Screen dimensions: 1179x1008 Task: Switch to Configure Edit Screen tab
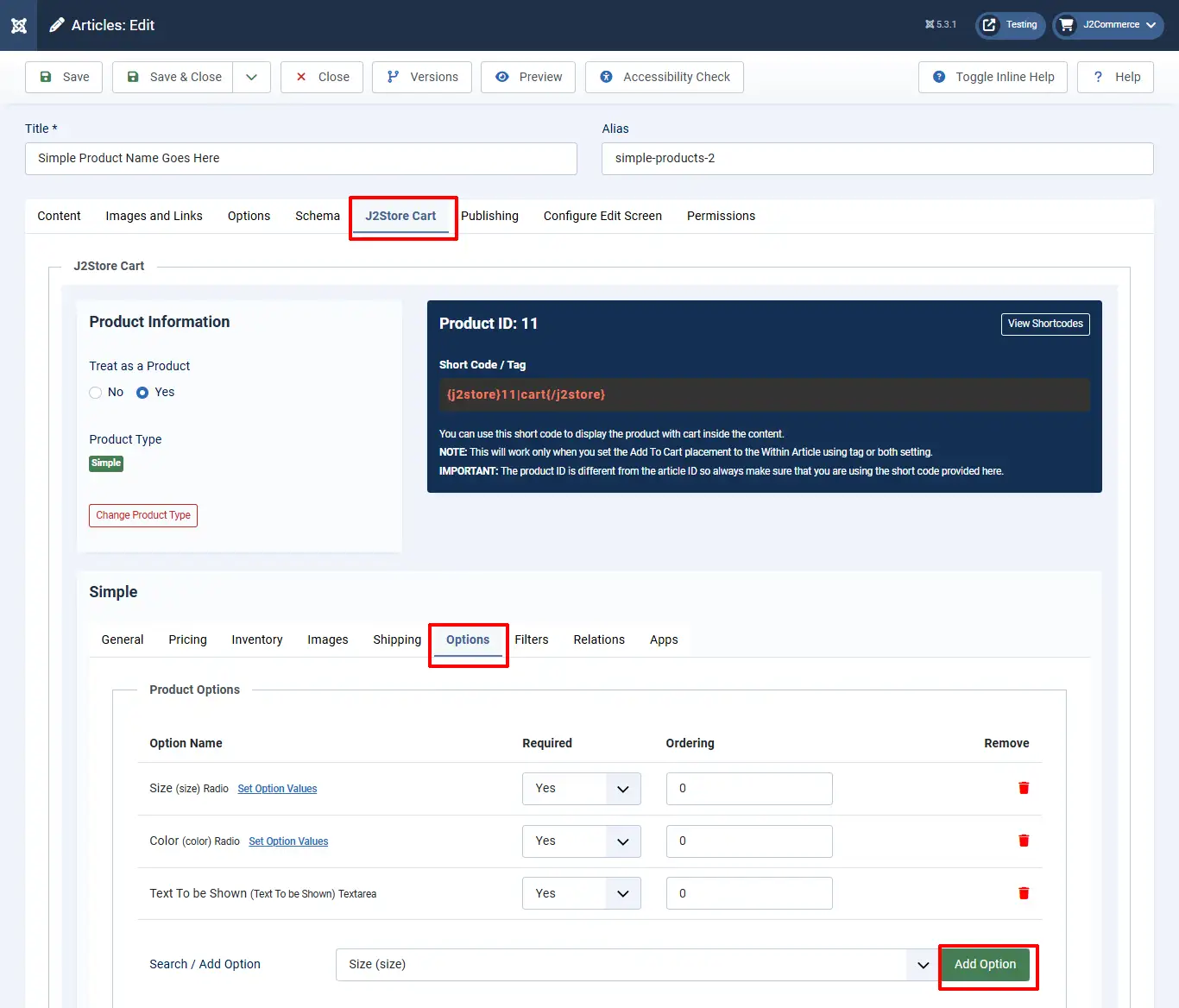coord(602,216)
